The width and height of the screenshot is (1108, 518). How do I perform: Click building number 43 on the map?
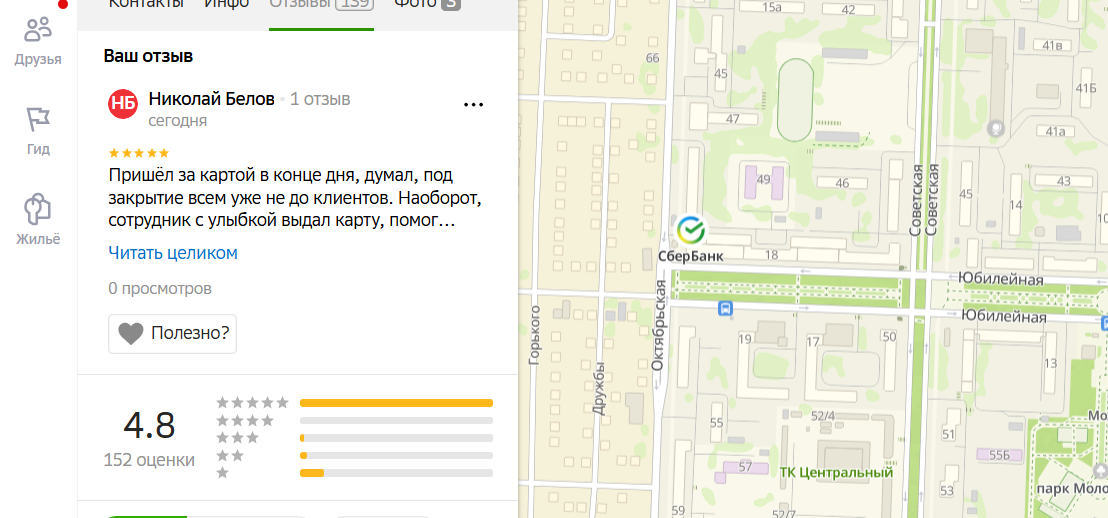(1063, 181)
